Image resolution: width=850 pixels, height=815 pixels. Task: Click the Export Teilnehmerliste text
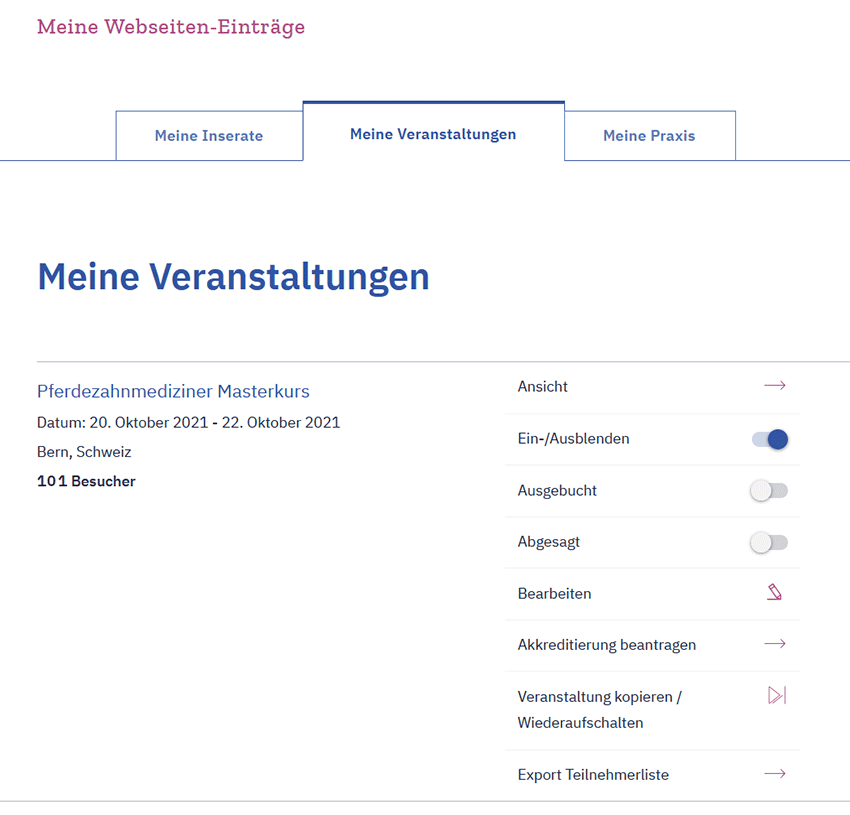click(593, 775)
